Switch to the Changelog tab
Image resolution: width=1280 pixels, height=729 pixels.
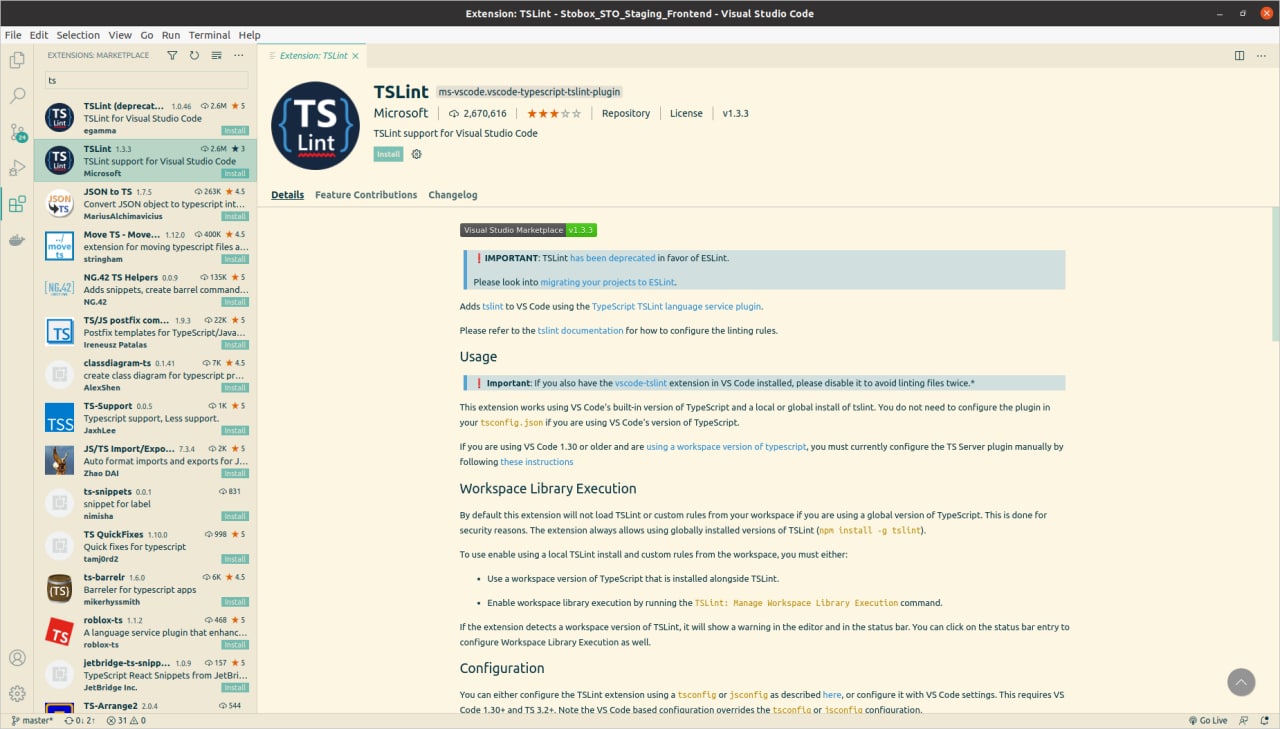(x=453, y=195)
